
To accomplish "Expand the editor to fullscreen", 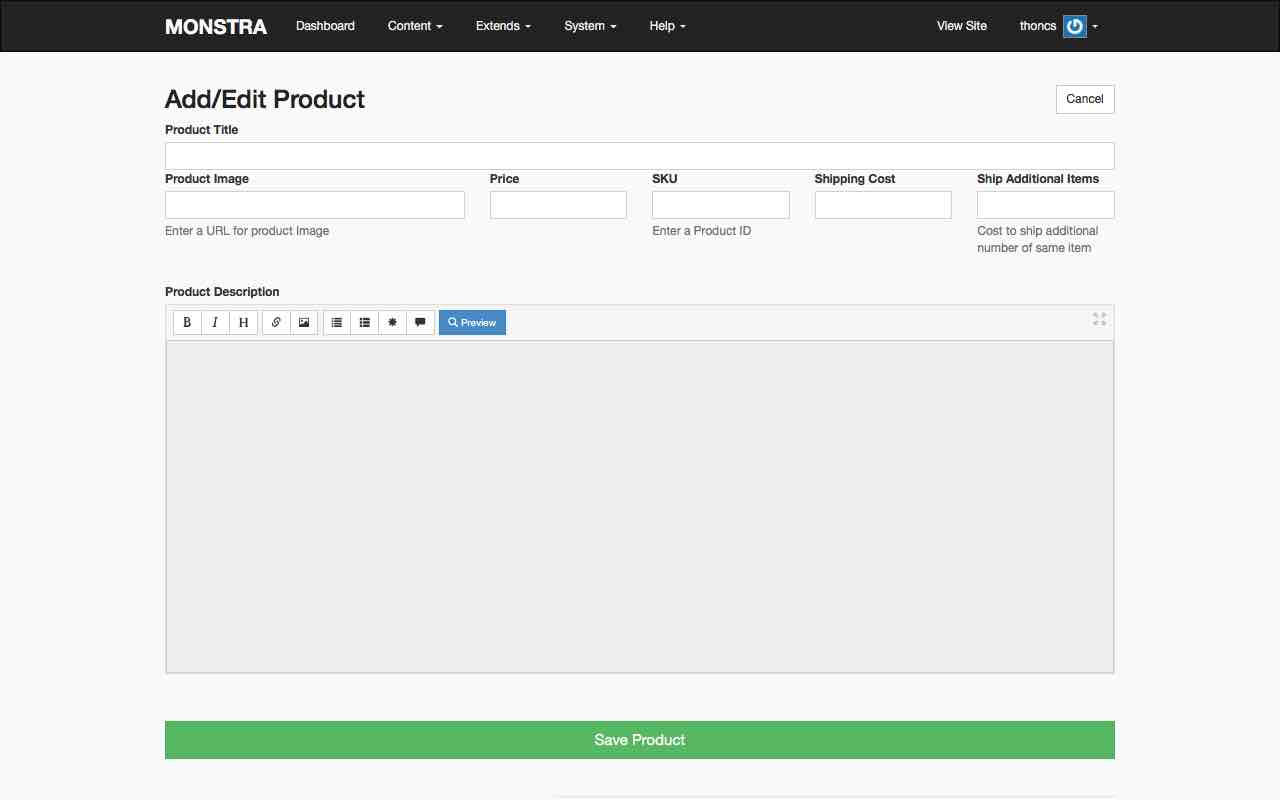I will (1099, 319).
